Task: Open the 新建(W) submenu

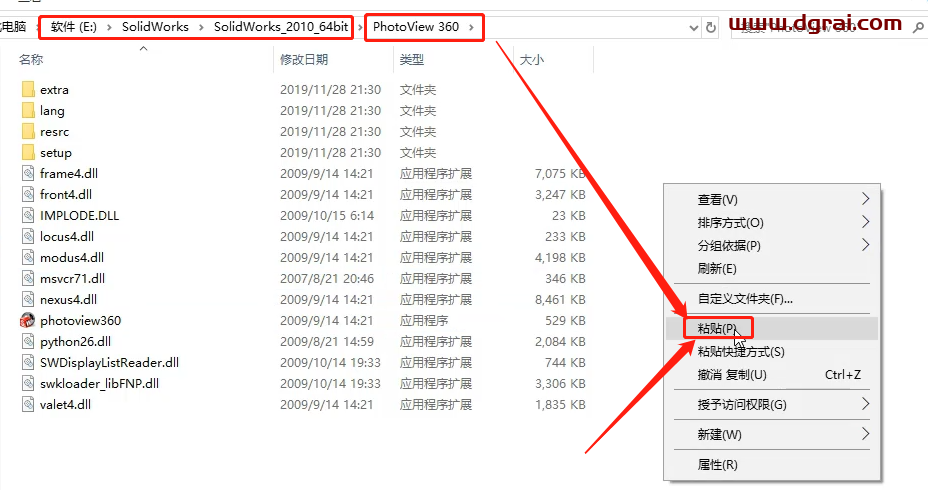Action: [x=772, y=434]
